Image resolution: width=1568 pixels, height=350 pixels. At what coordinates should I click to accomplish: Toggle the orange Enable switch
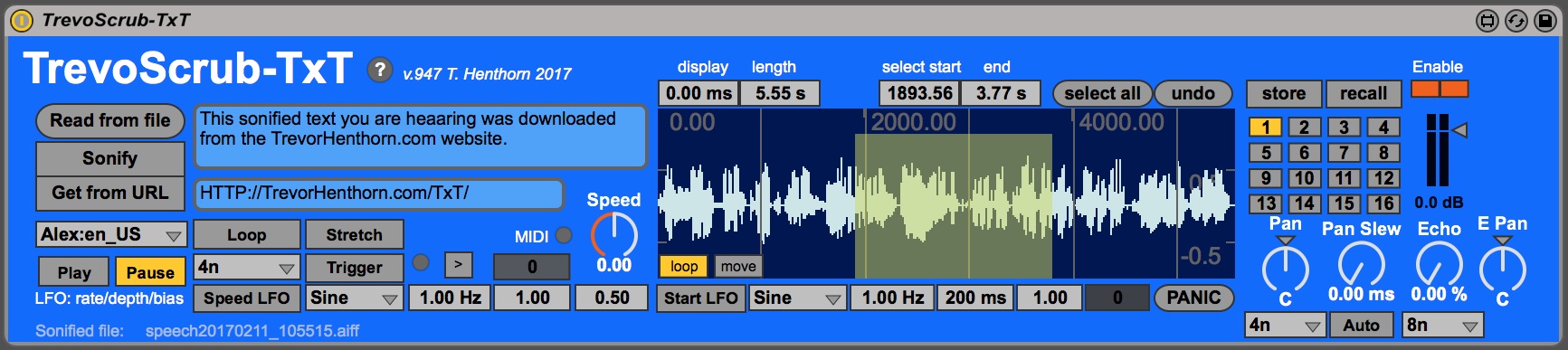1440,89
